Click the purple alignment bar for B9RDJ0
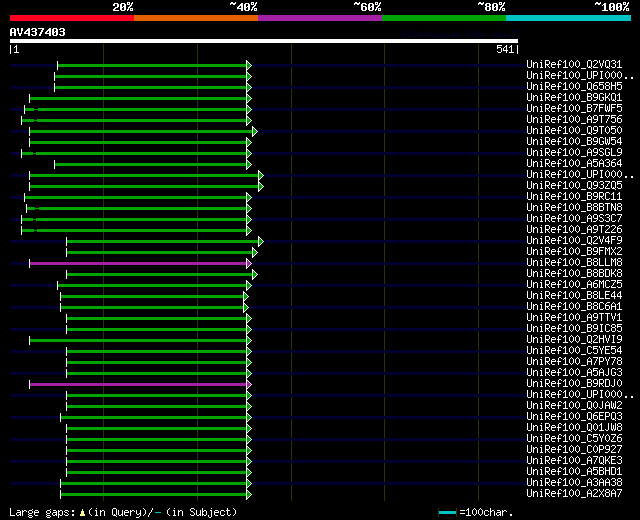 click(x=138, y=384)
